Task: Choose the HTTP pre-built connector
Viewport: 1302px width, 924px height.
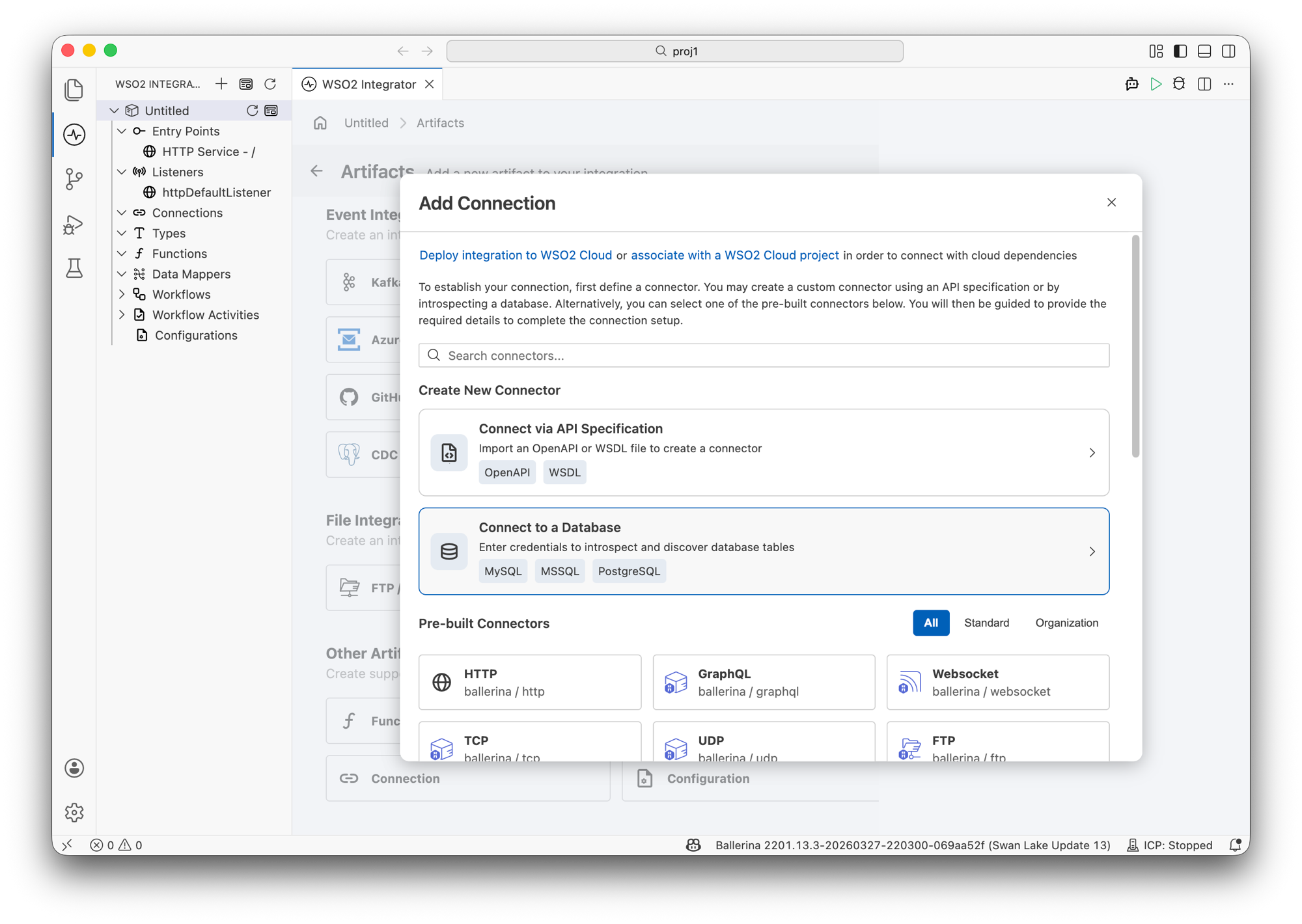Action: [x=530, y=682]
